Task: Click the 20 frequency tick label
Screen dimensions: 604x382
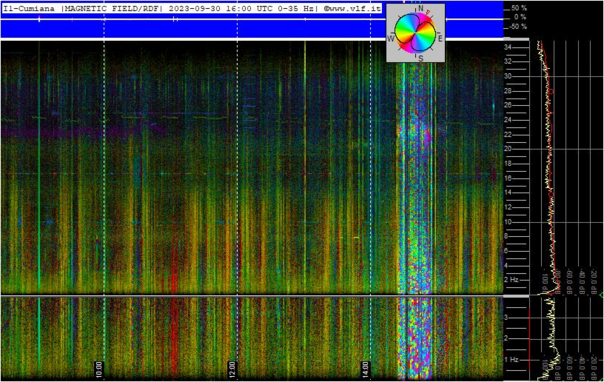Action: click(x=508, y=149)
